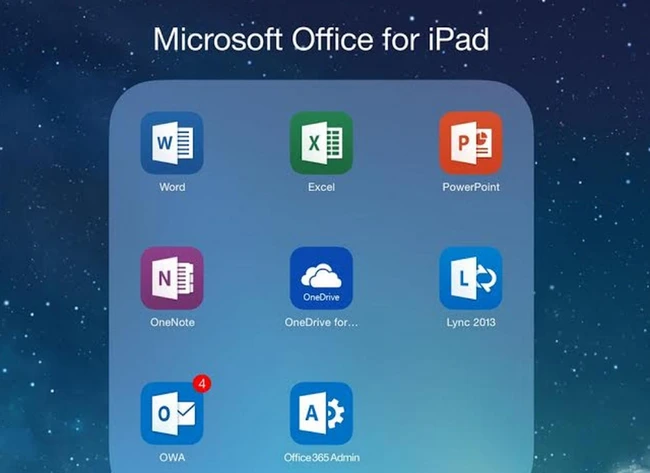This screenshot has height=473, width=650.
Task: Tap the red 4 notification badge on OWA
Action: (x=202, y=384)
